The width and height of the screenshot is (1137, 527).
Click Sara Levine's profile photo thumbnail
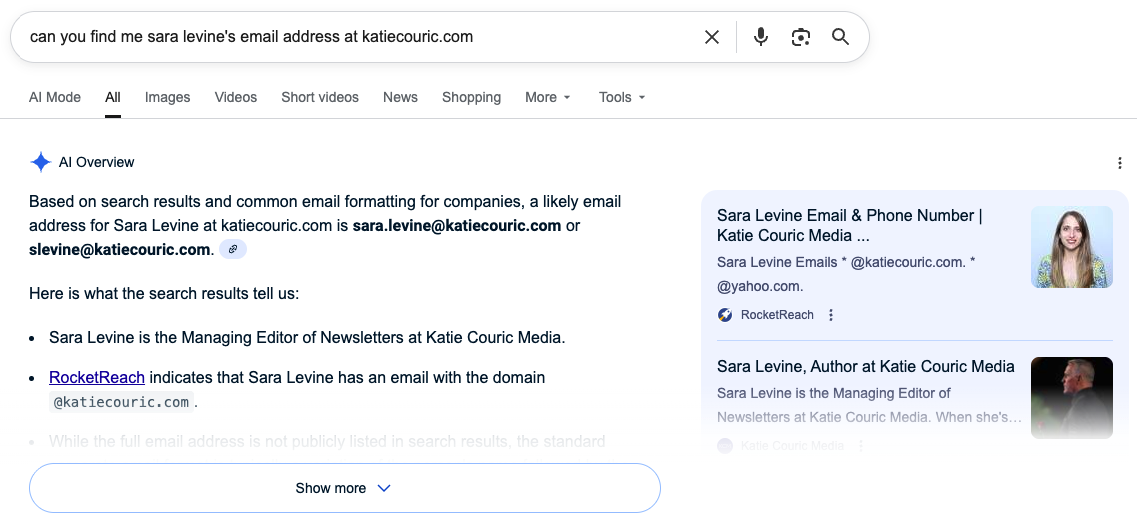click(1071, 247)
